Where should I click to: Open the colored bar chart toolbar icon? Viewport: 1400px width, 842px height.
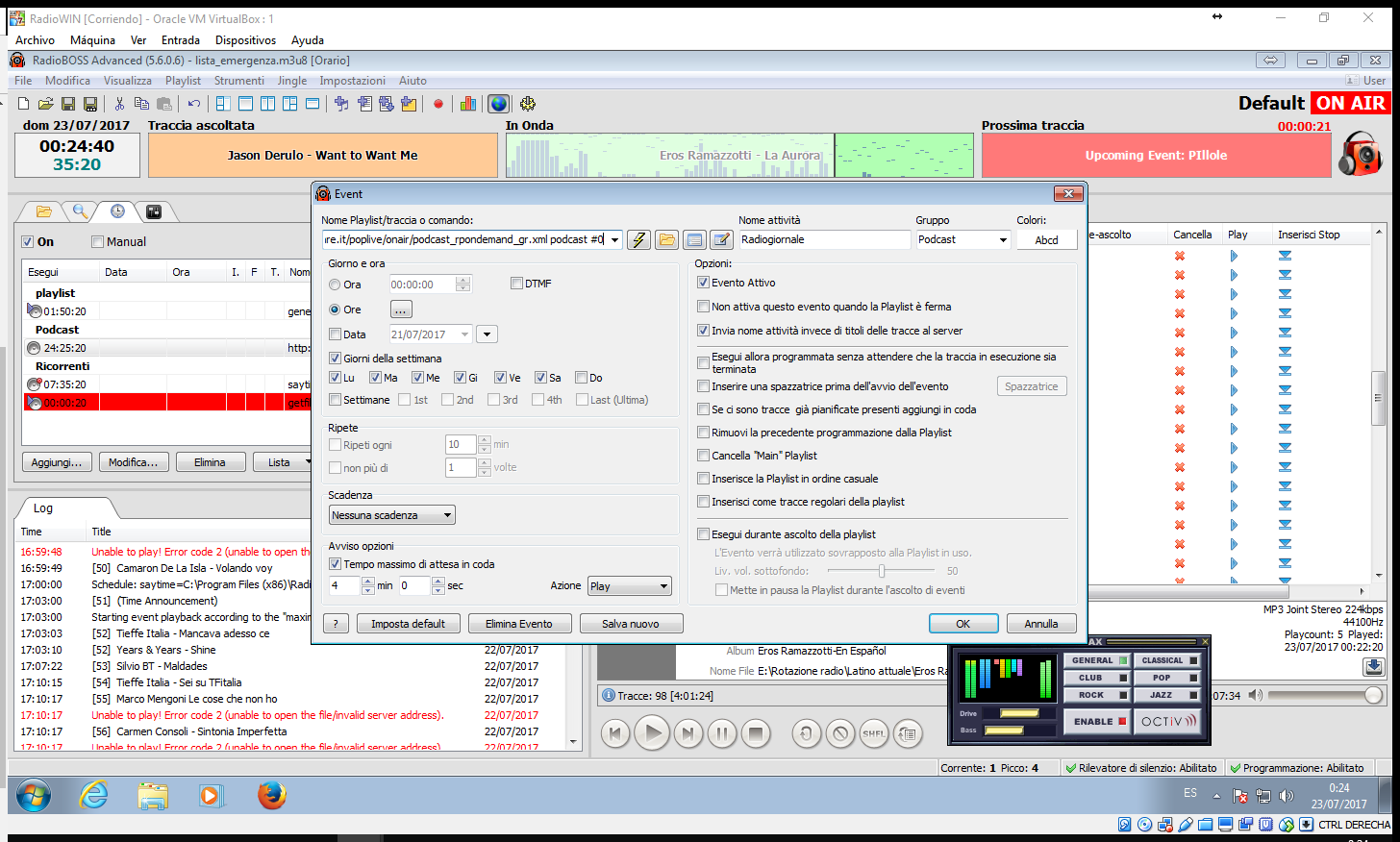[x=468, y=104]
